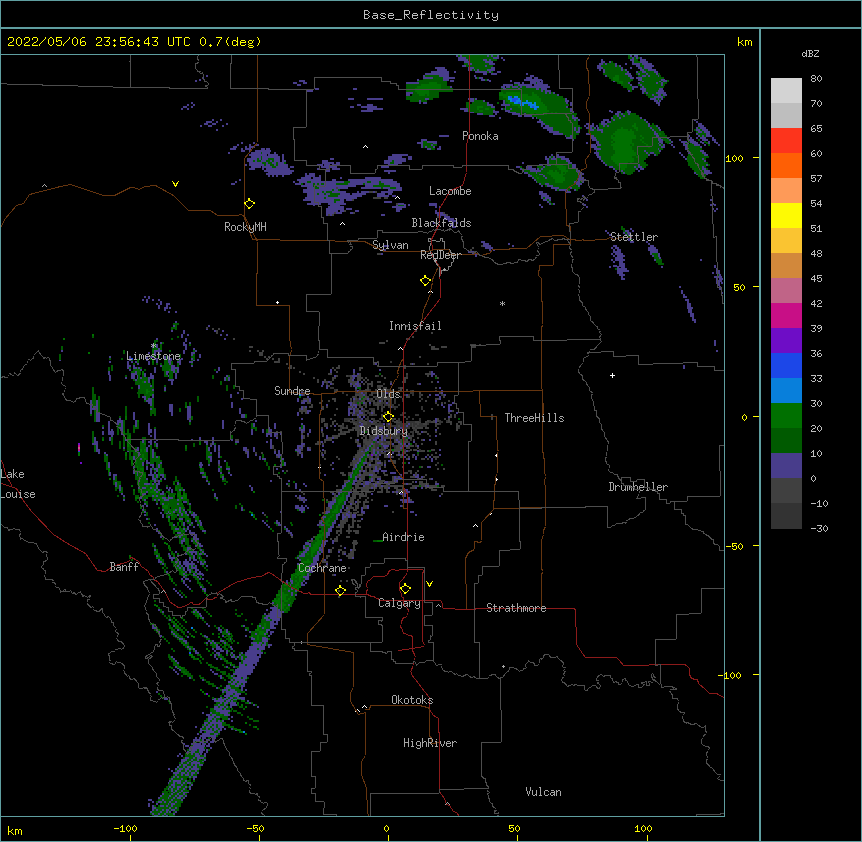Click the blue high-reflectivity cell east of Ponoka
The width and height of the screenshot is (862, 842).
(x=522, y=102)
